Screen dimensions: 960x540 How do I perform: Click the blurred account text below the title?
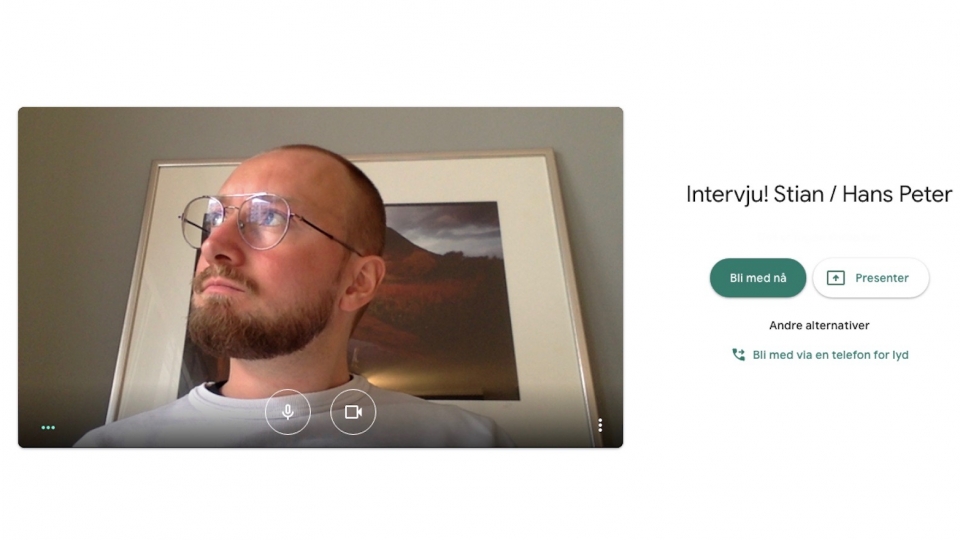tap(819, 238)
